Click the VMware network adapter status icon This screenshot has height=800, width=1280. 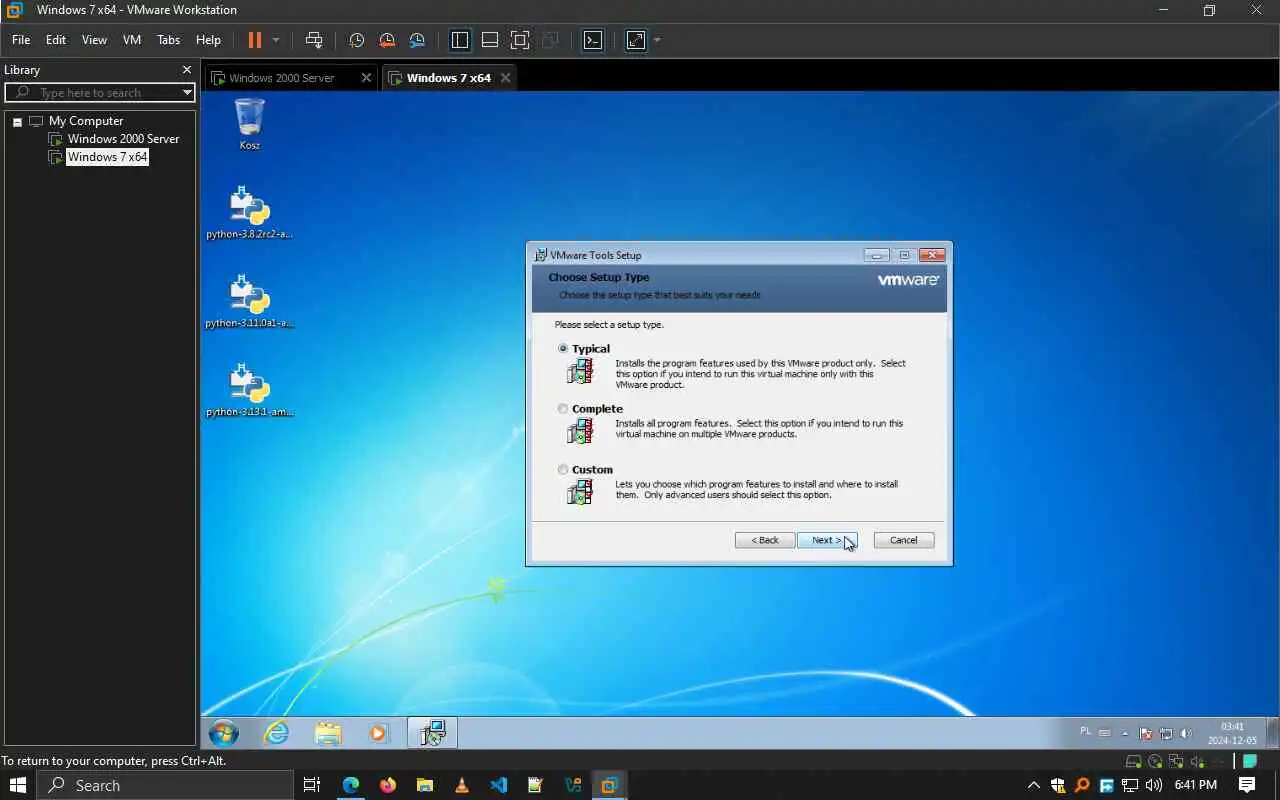1176,762
